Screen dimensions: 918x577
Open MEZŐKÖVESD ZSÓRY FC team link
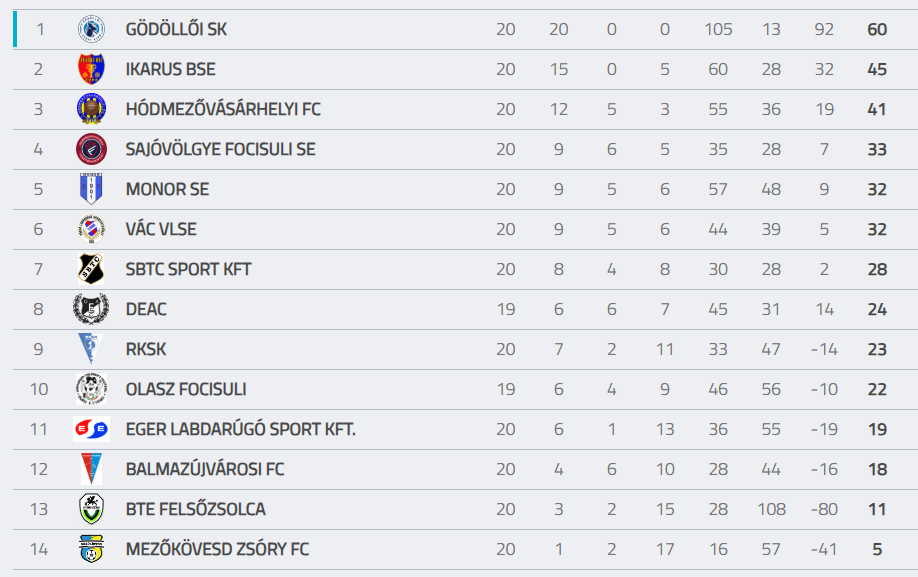tap(217, 549)
